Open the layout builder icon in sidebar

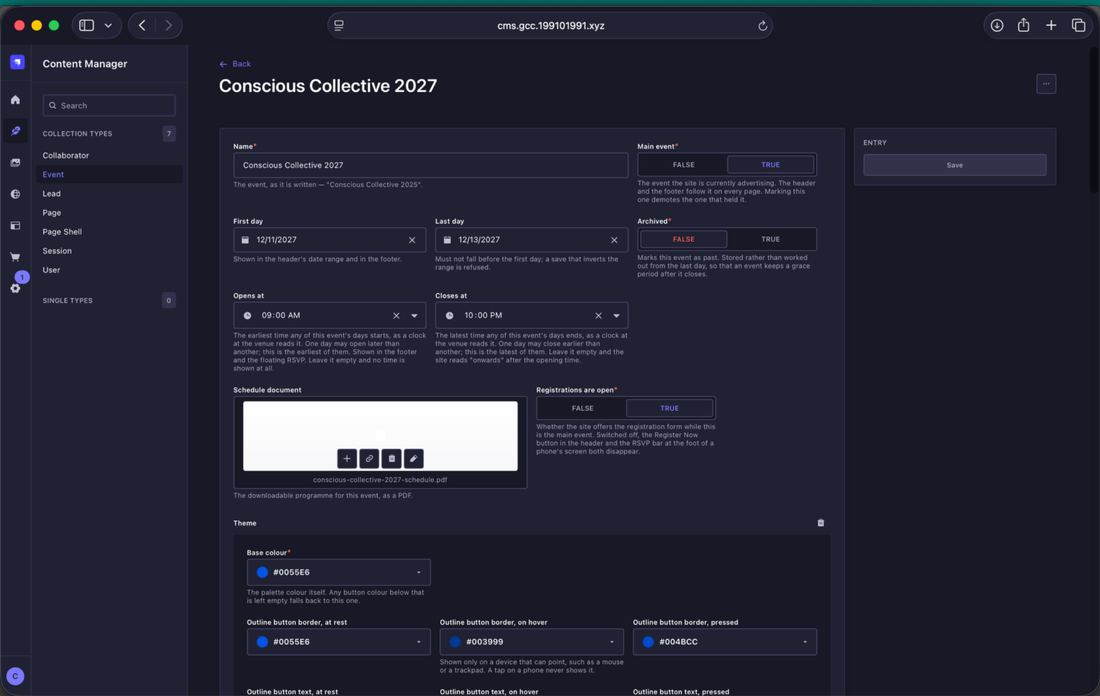(15, 226)
